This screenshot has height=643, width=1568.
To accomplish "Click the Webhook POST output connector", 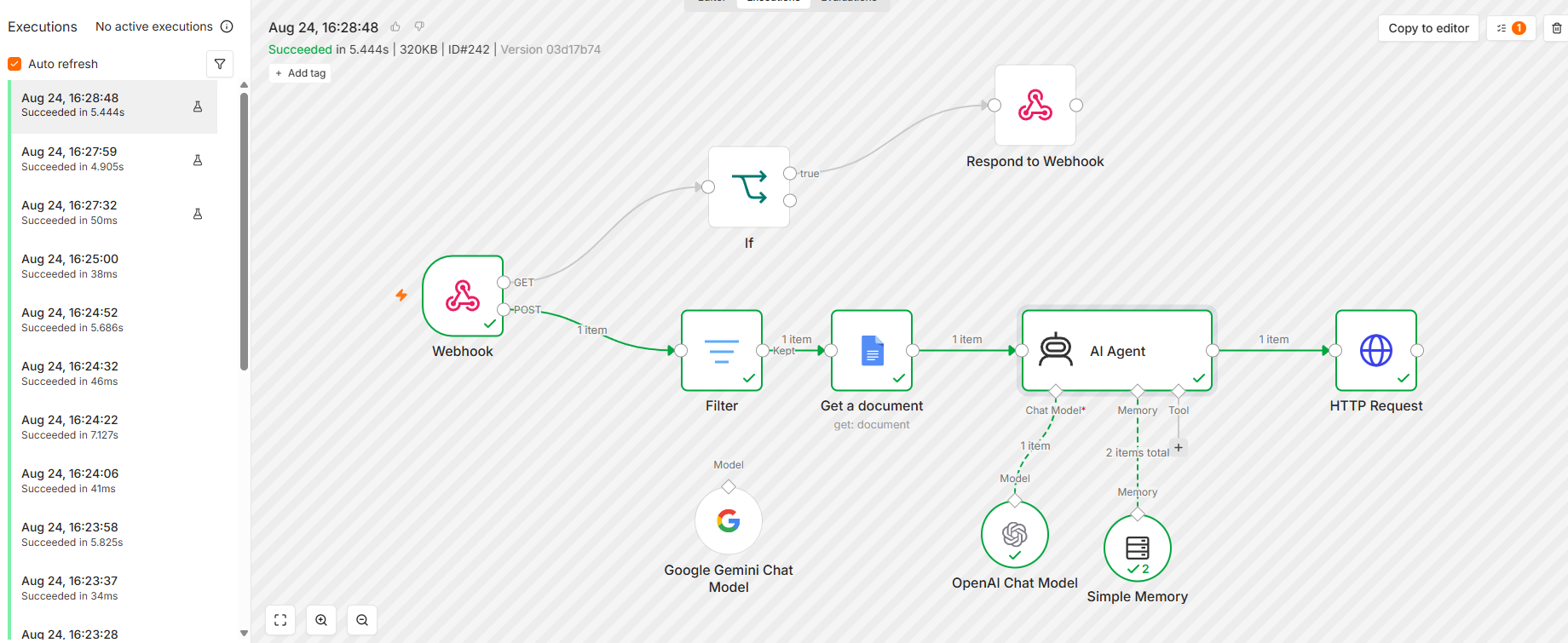I will pyautogui.click(x=504, y=309).
